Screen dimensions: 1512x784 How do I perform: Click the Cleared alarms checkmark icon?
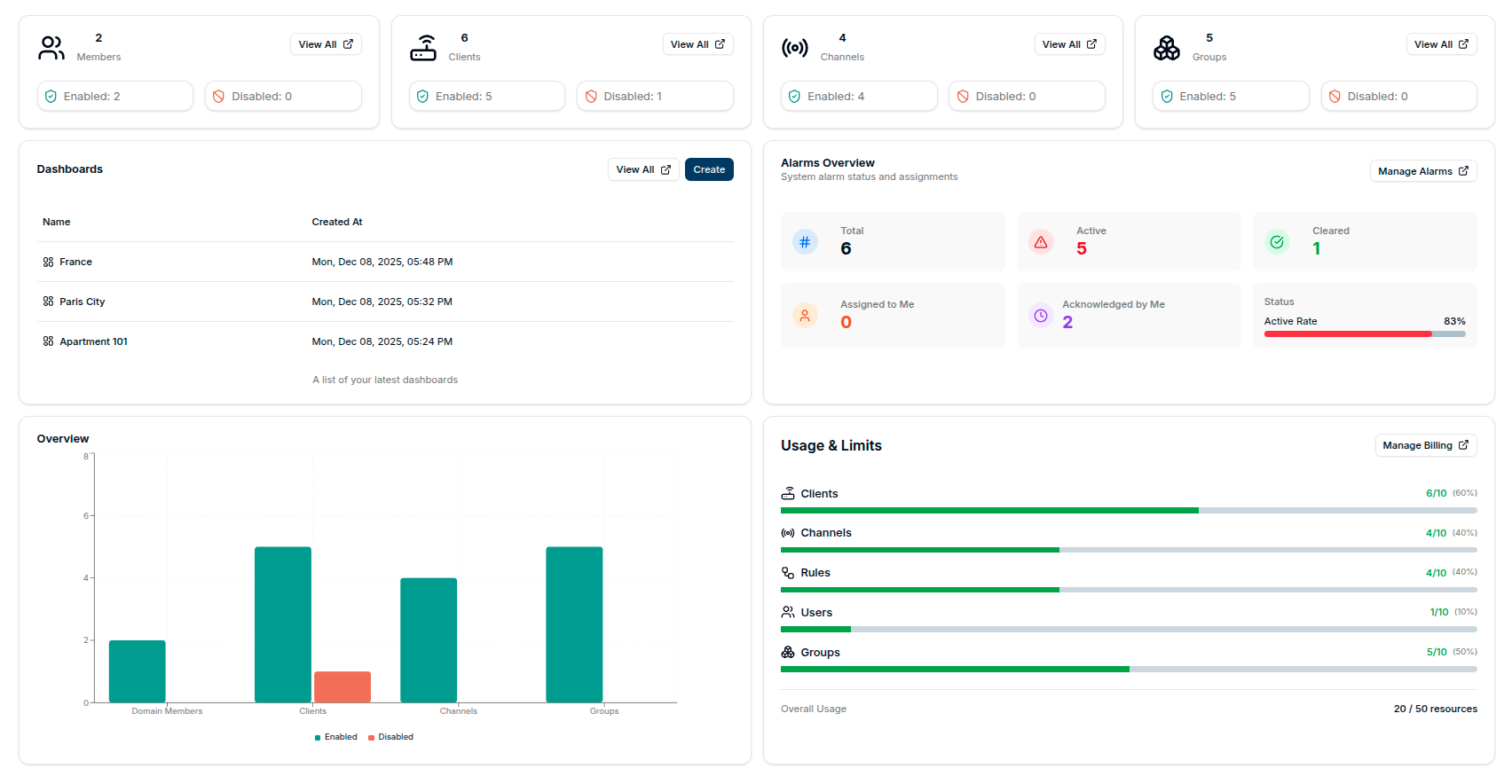click(x=1276, y=241)
